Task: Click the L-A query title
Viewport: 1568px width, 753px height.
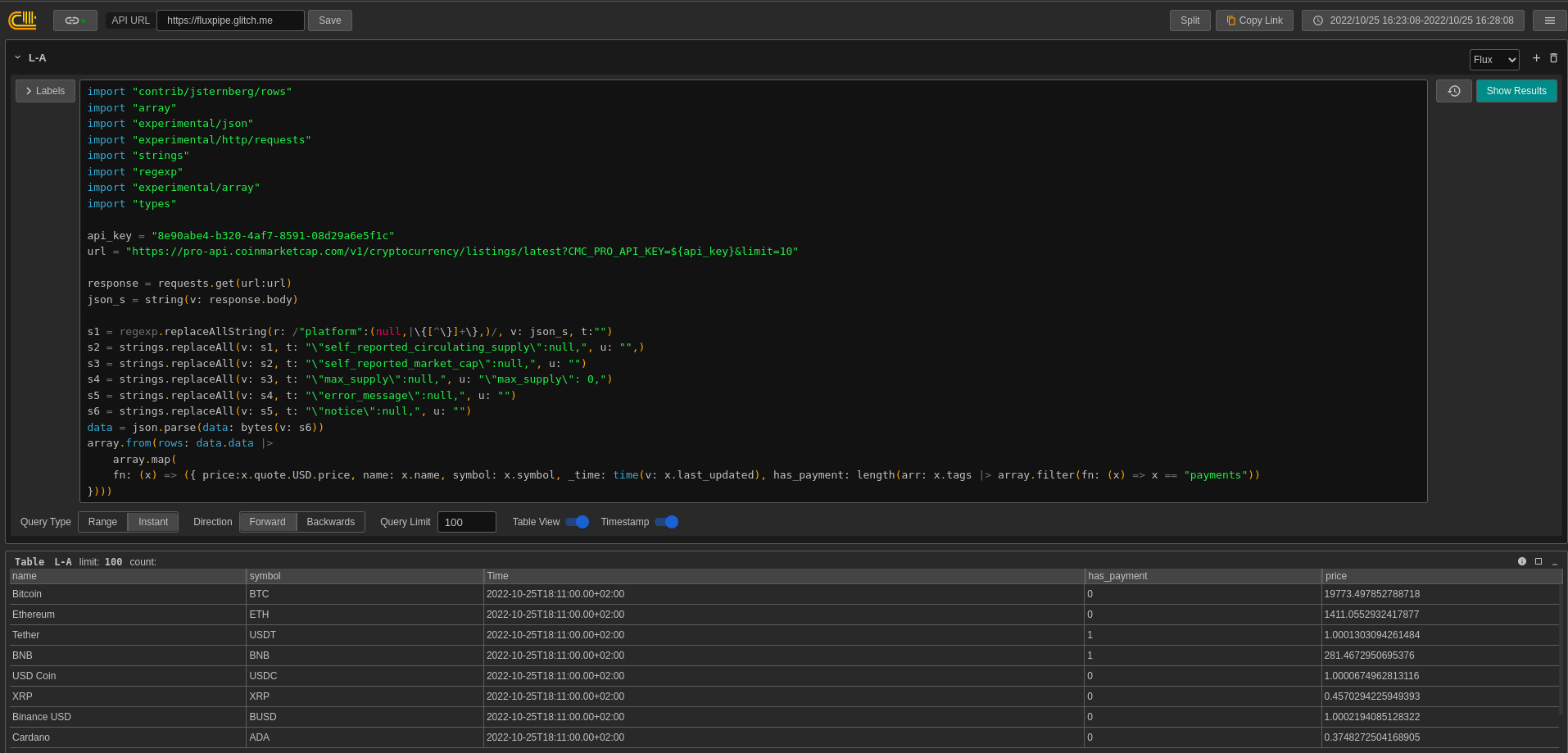Action: point(37,58)
